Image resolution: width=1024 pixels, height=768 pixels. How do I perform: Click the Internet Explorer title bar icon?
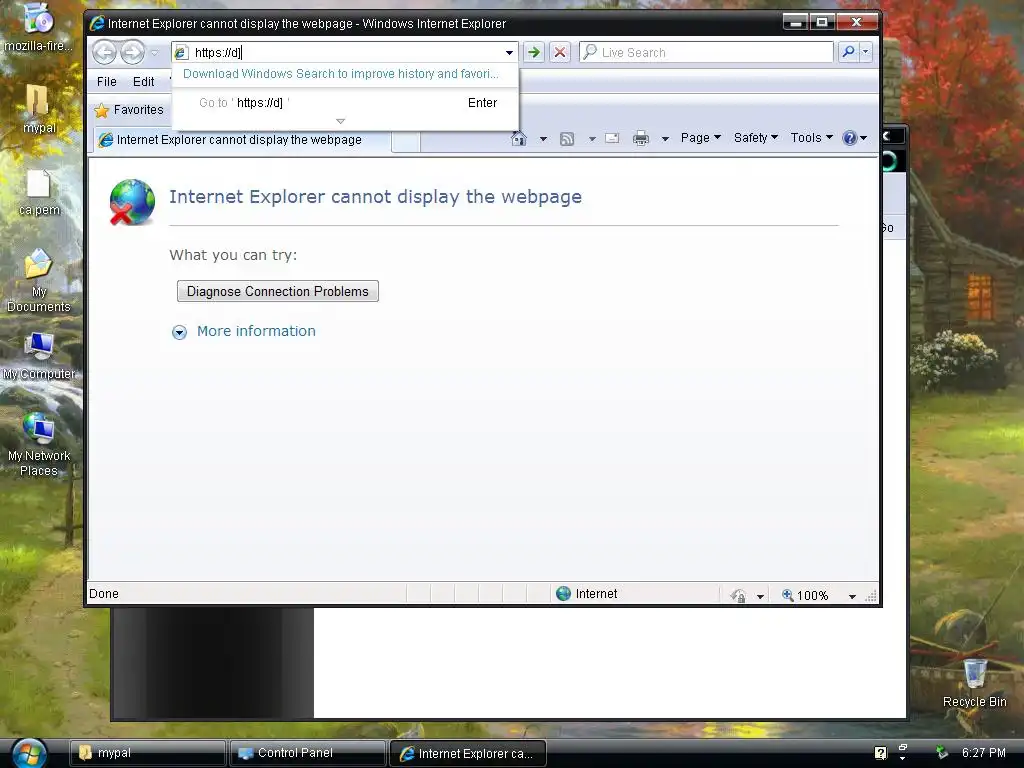click(x=97, y=24)
